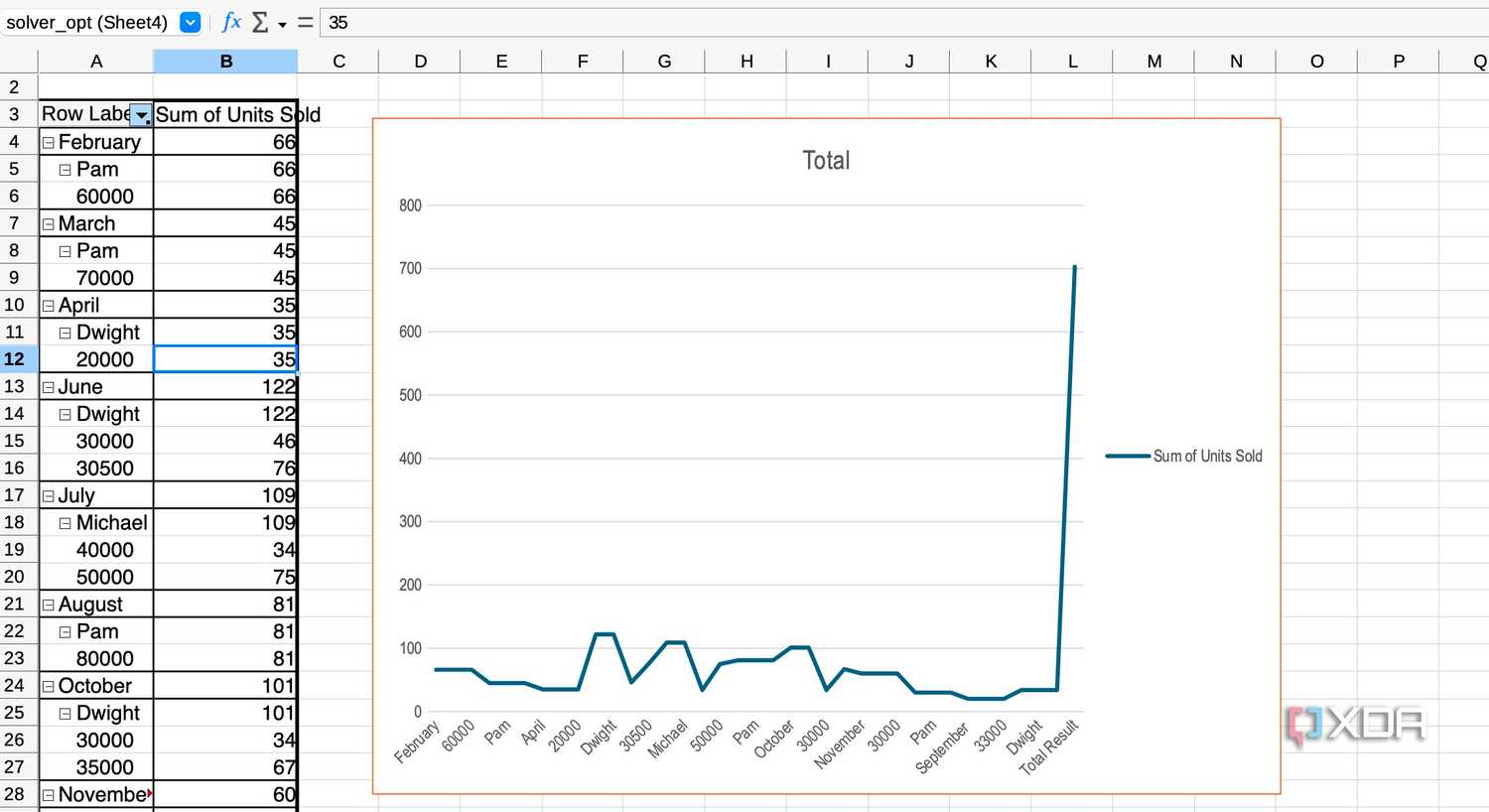Select column A header

96,62
